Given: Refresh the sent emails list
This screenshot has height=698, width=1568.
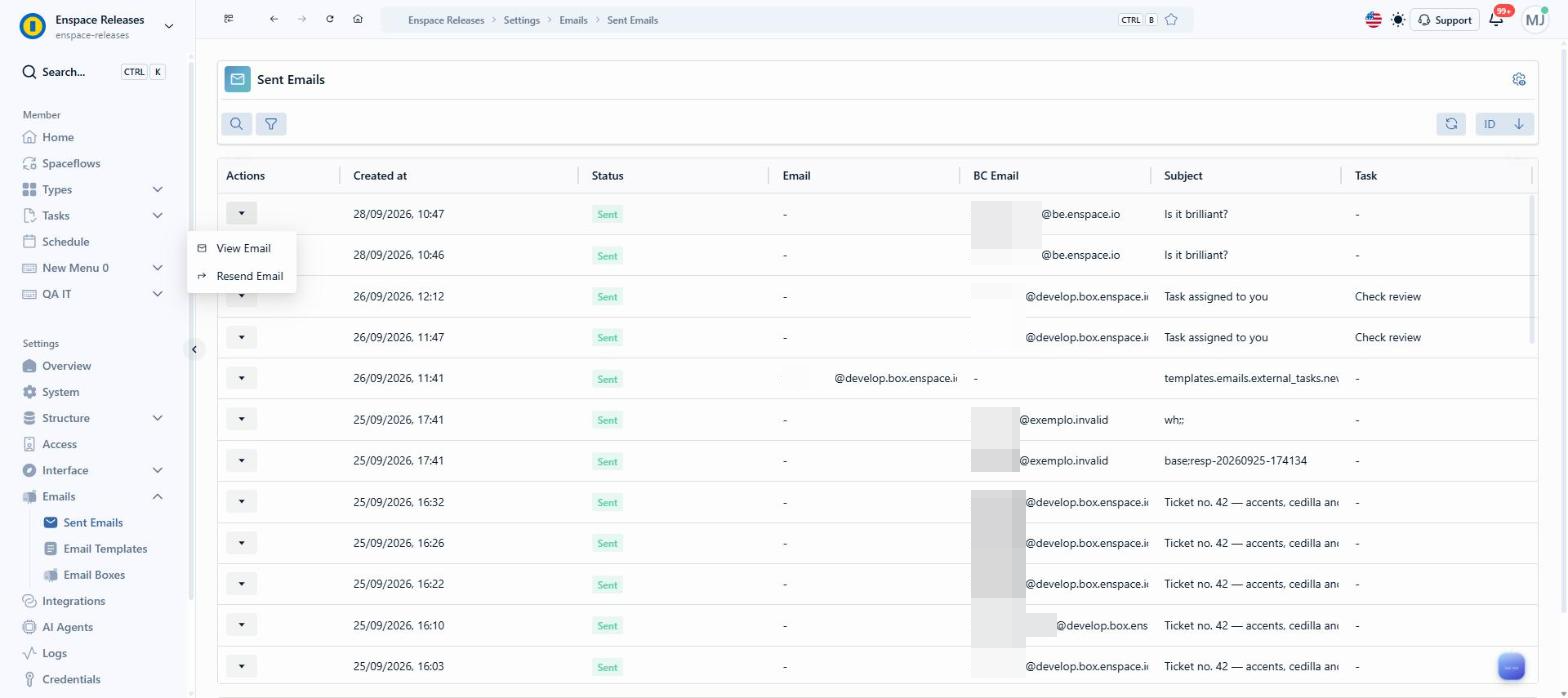Looking at the screenshot, I should [1450, 124].
